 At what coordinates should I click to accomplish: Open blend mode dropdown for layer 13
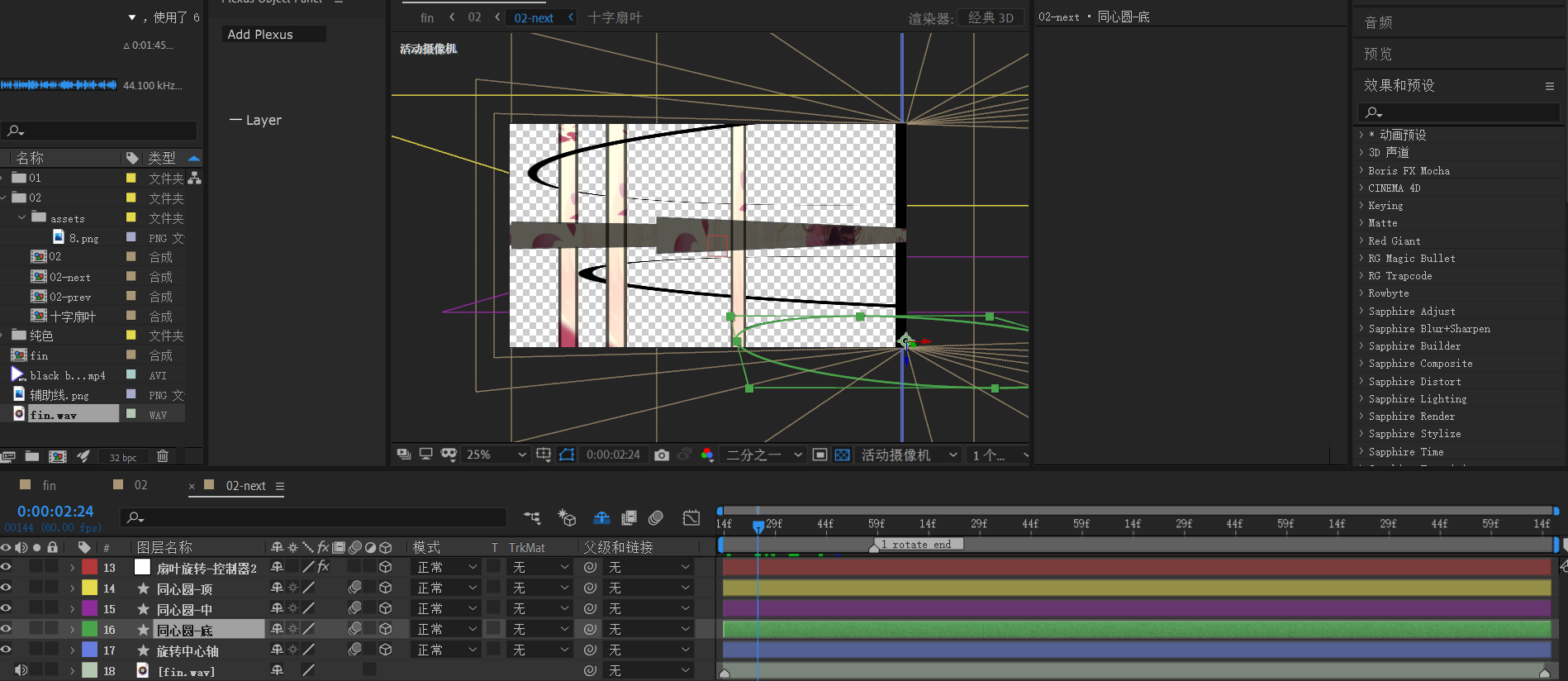click(446, 567)
